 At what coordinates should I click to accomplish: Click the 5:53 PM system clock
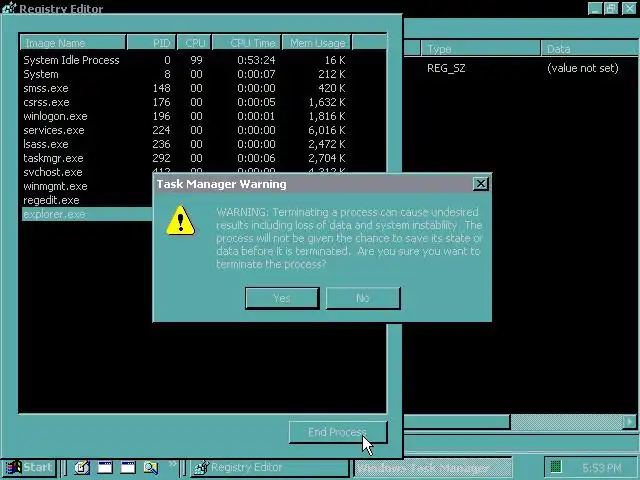click(x=602, y=468)
